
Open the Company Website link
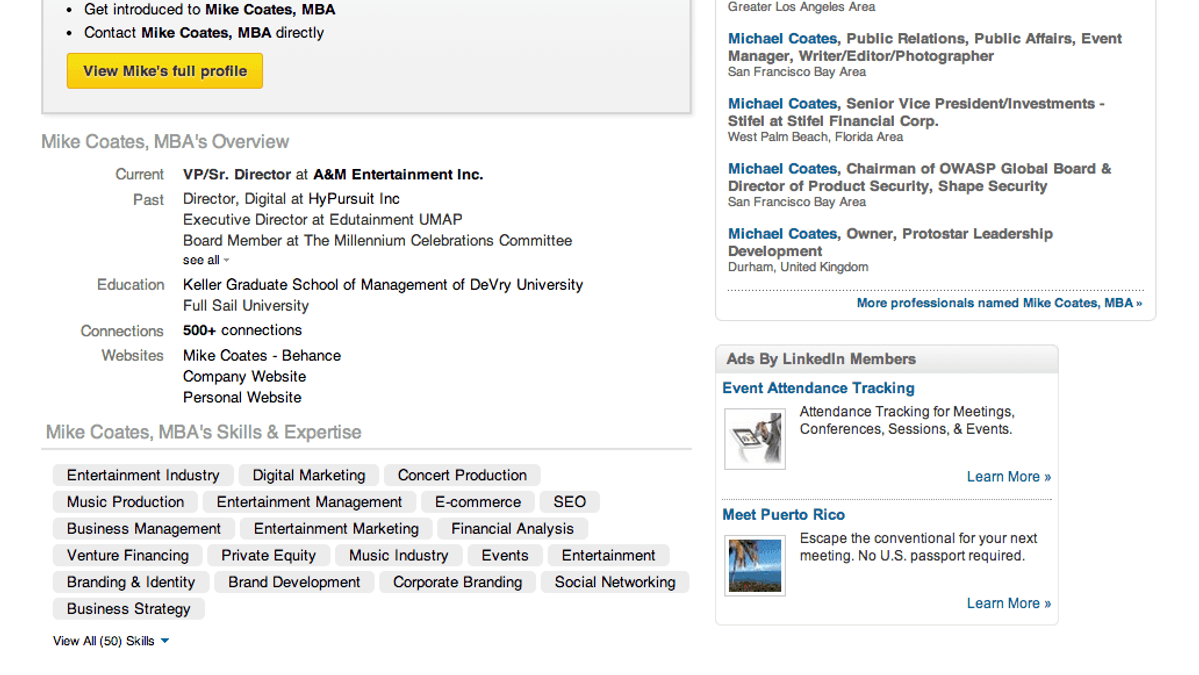click(244, 376)
